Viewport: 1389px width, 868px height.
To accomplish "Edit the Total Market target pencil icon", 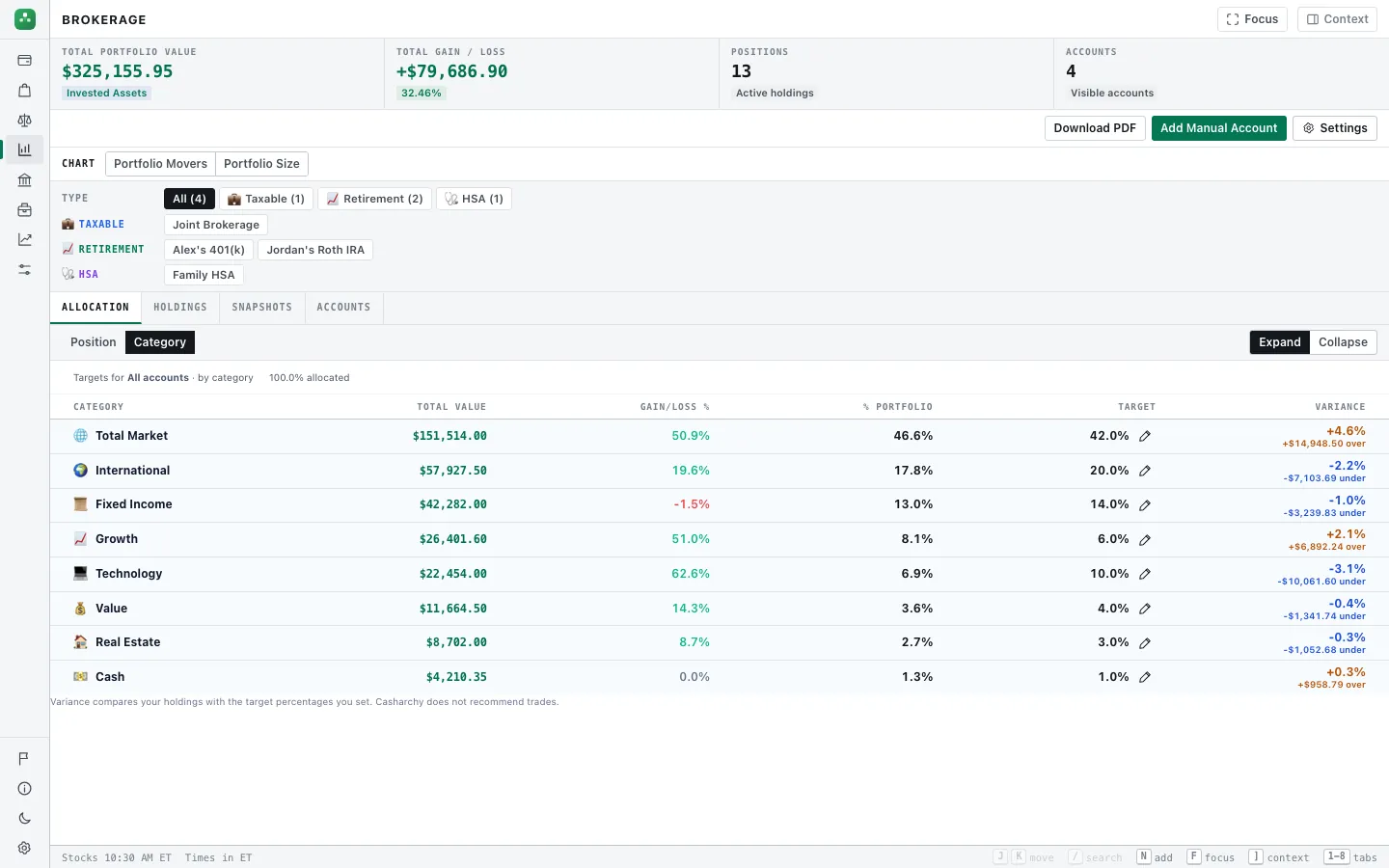I will [1145, 436].
